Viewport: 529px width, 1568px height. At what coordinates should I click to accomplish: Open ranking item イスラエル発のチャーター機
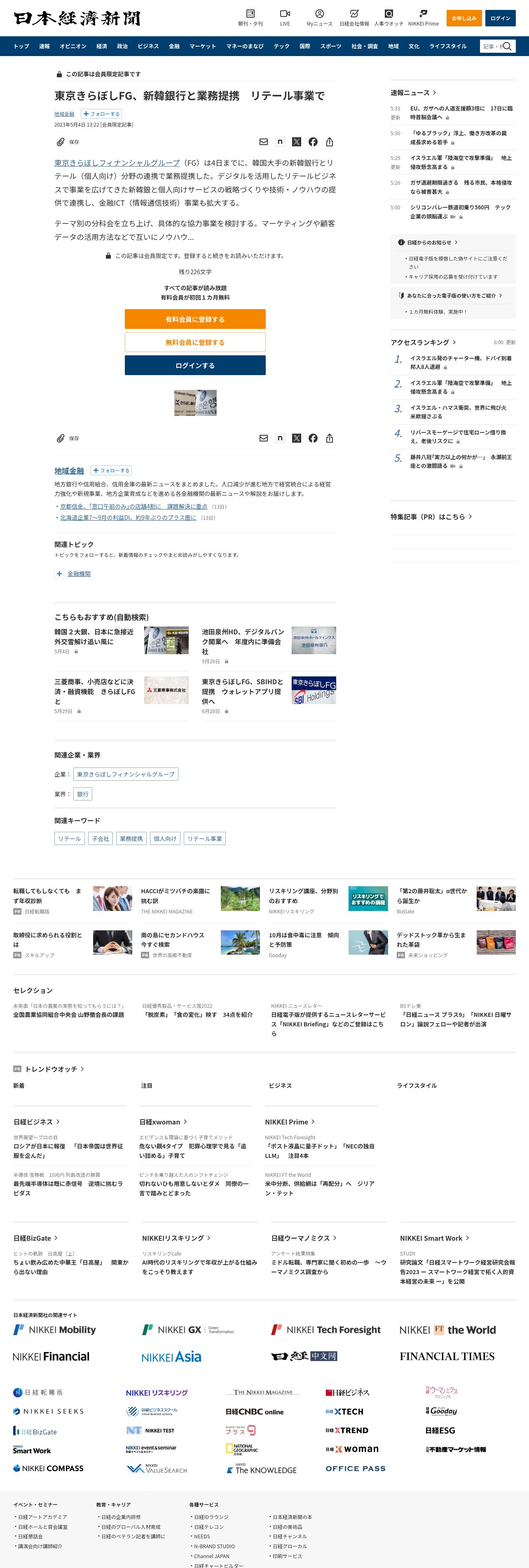461,362
